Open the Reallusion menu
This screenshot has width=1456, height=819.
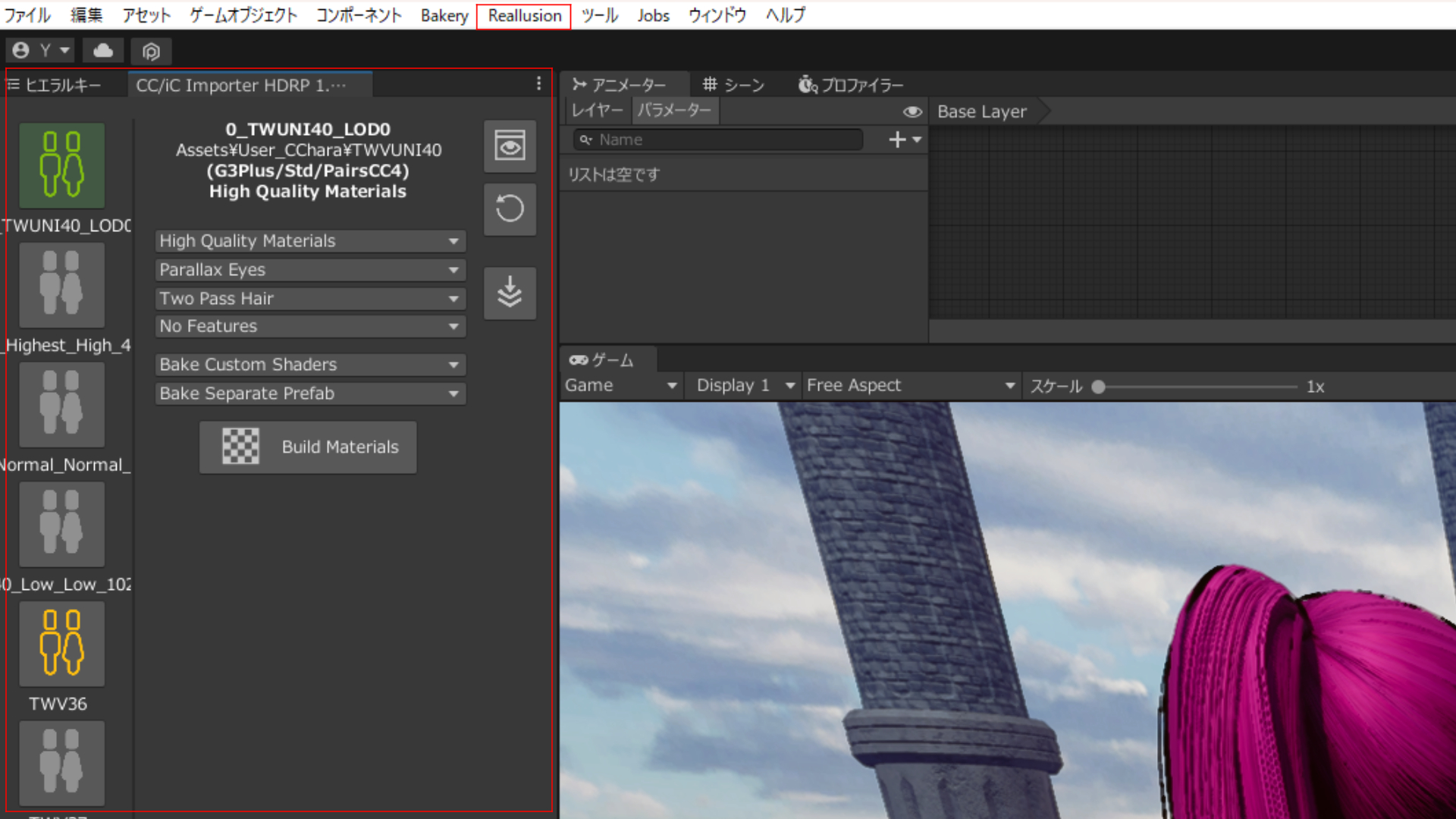coord(523,15)
